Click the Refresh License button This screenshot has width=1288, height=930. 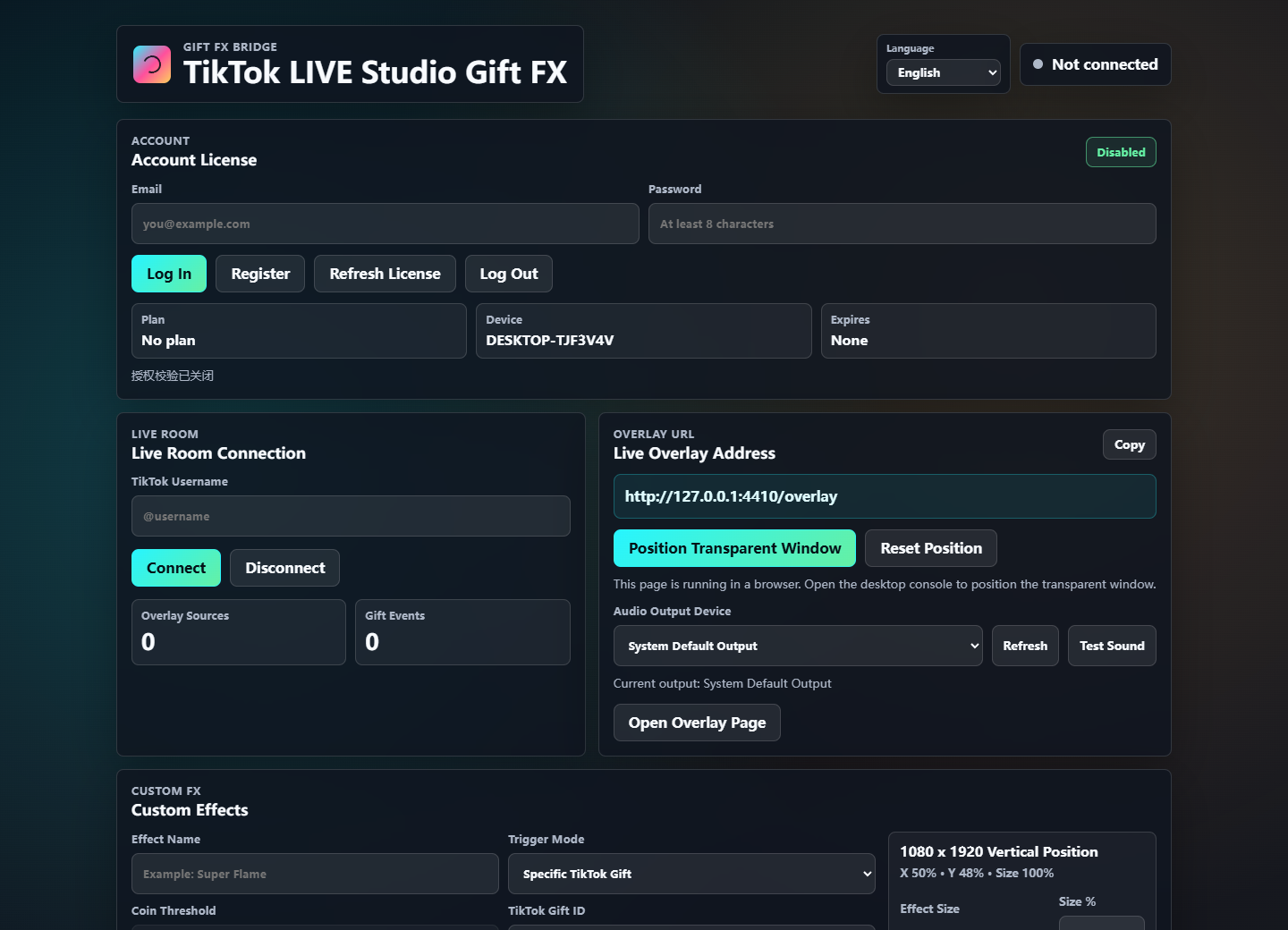tap(385, 274)
